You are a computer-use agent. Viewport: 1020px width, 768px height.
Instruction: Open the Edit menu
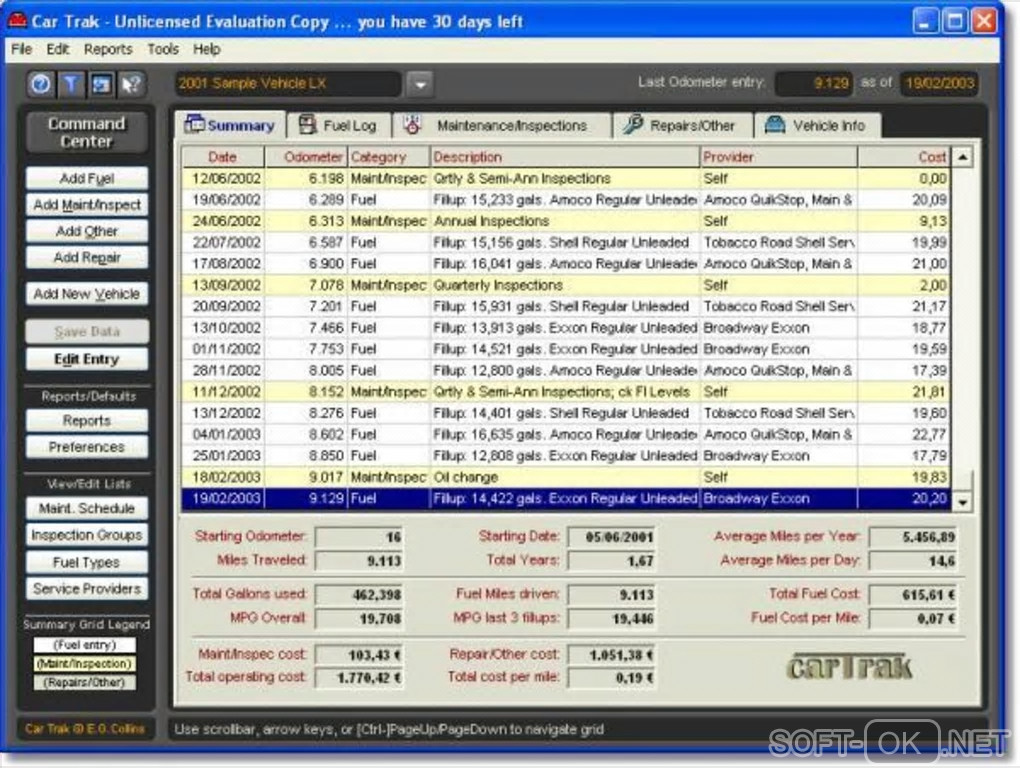[x=57, y=49]
